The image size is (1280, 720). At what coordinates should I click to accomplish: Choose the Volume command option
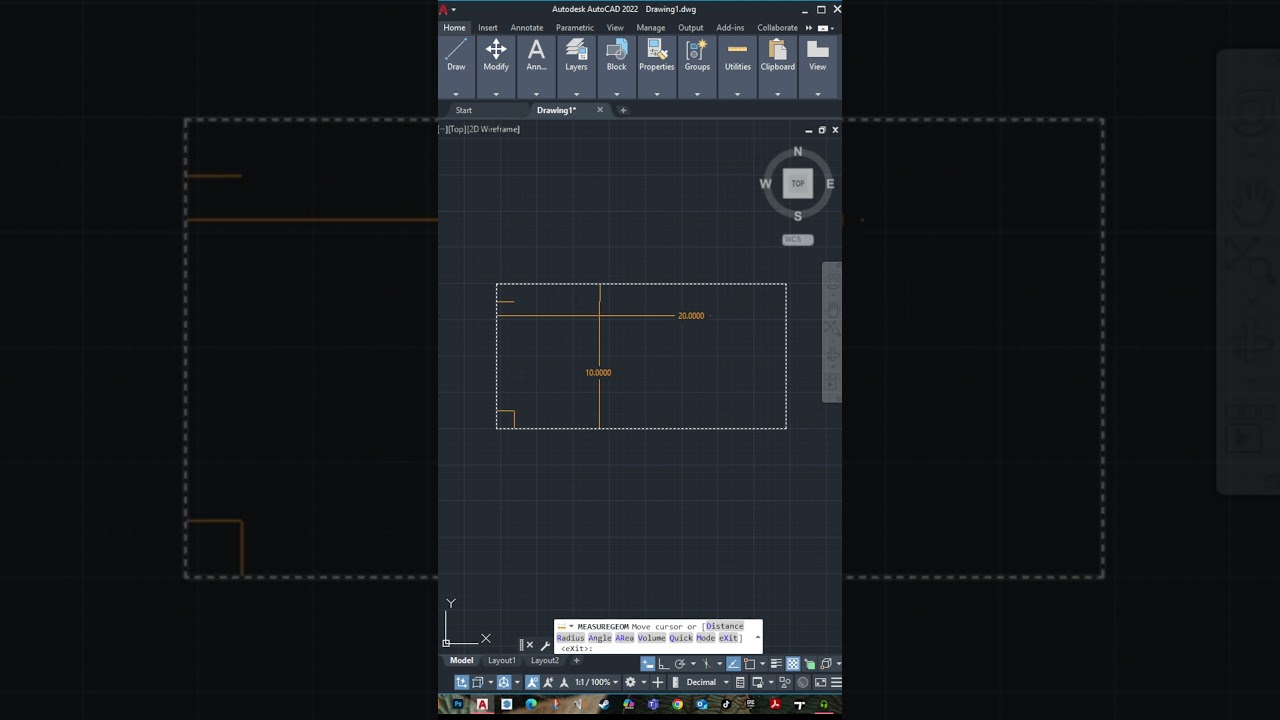[x=652, y=637]
